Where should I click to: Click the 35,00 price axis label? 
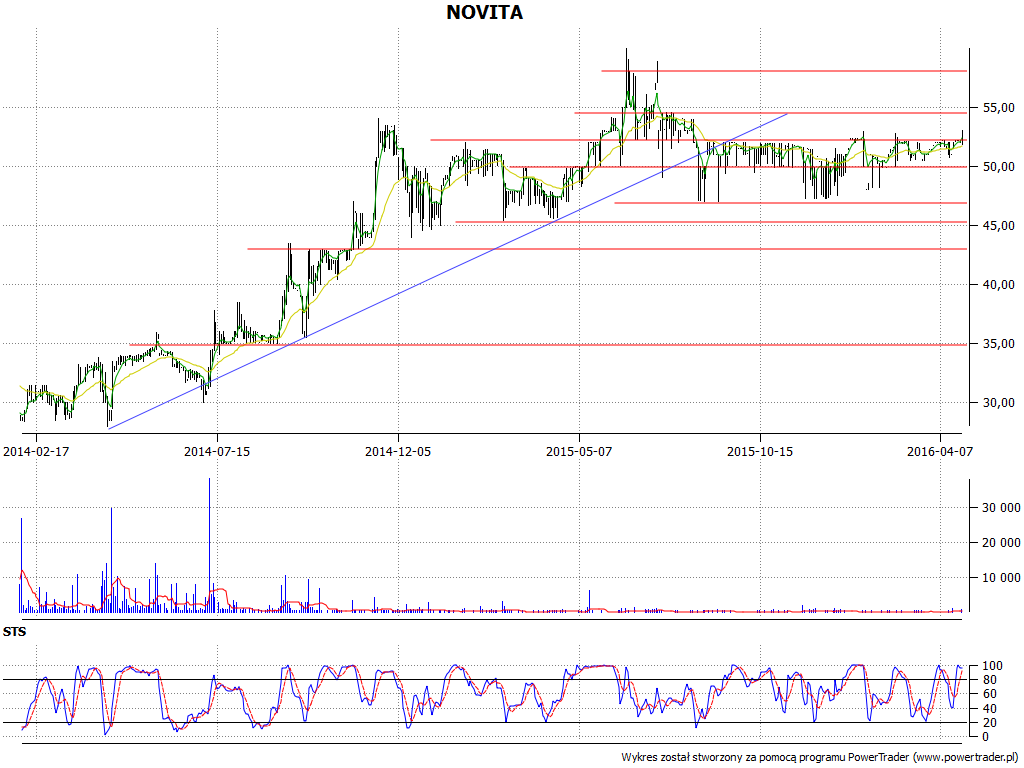997,344
